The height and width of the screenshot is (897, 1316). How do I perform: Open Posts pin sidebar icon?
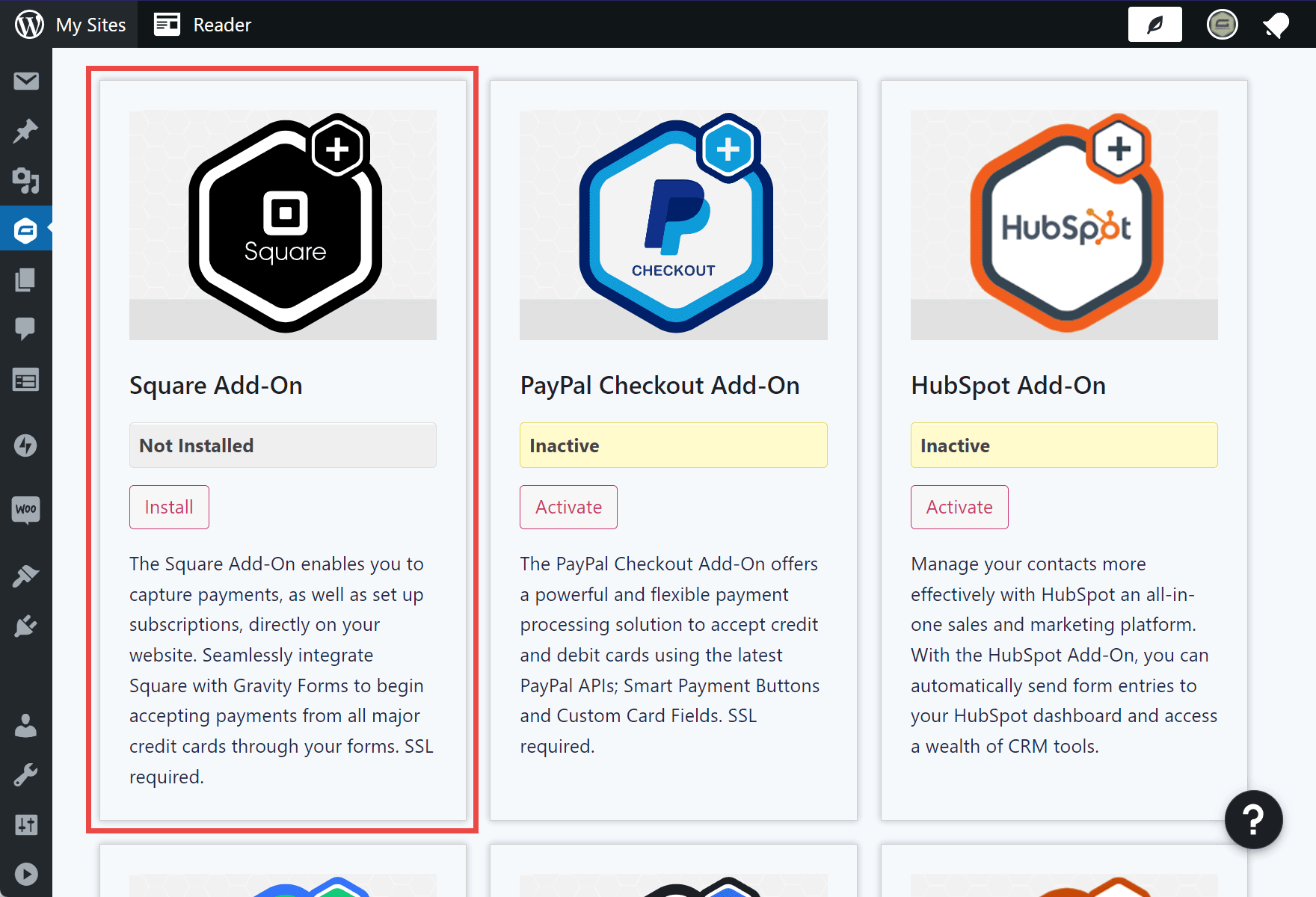(26, 130)
